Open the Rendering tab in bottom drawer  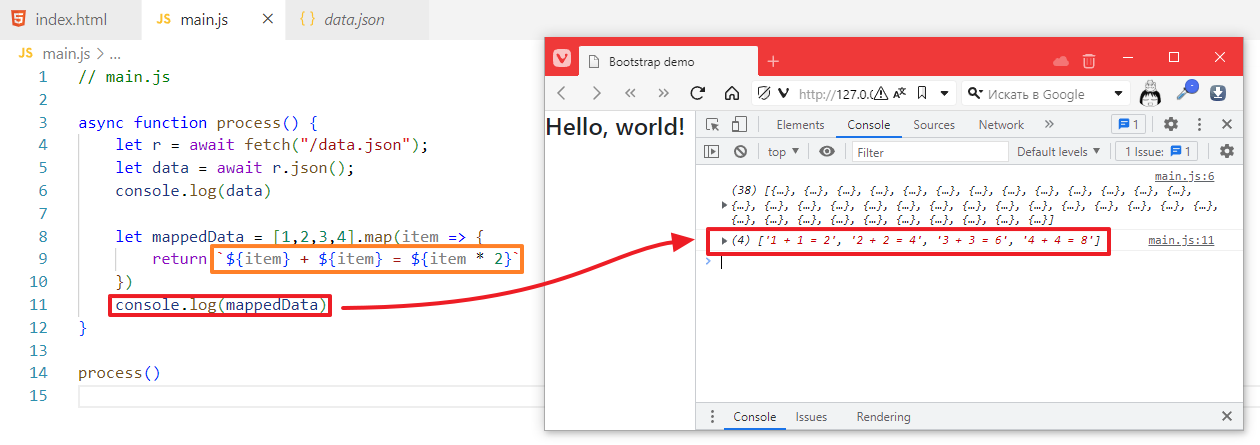tap(883, 417)
